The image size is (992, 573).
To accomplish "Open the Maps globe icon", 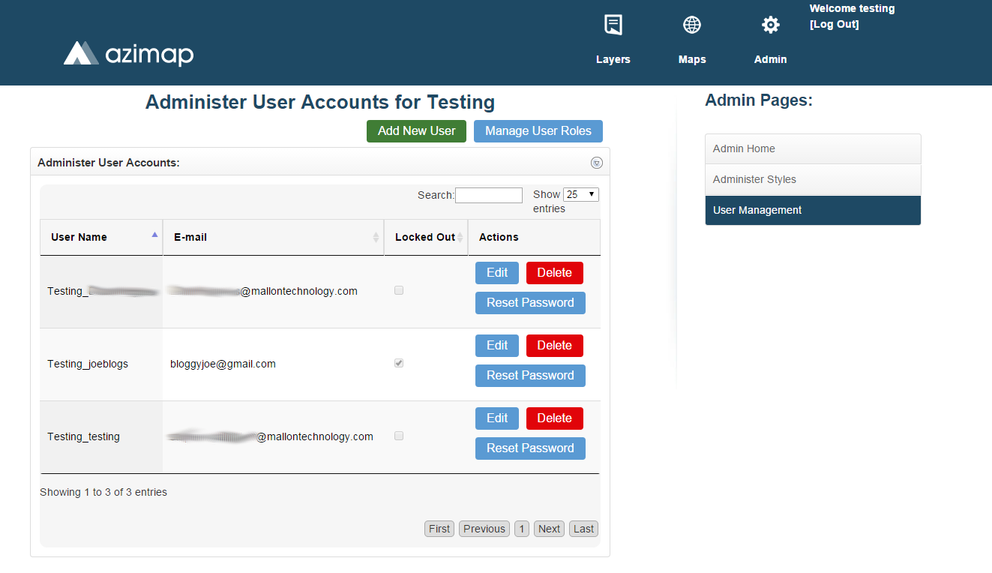I will 691,26.
